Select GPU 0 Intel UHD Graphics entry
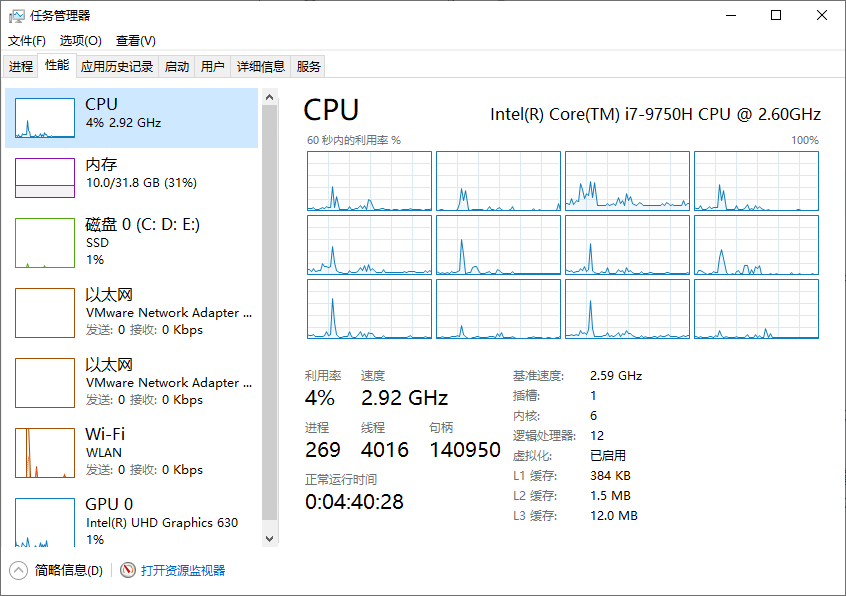This screenshot has width=846, height=596. pos(132,521)
